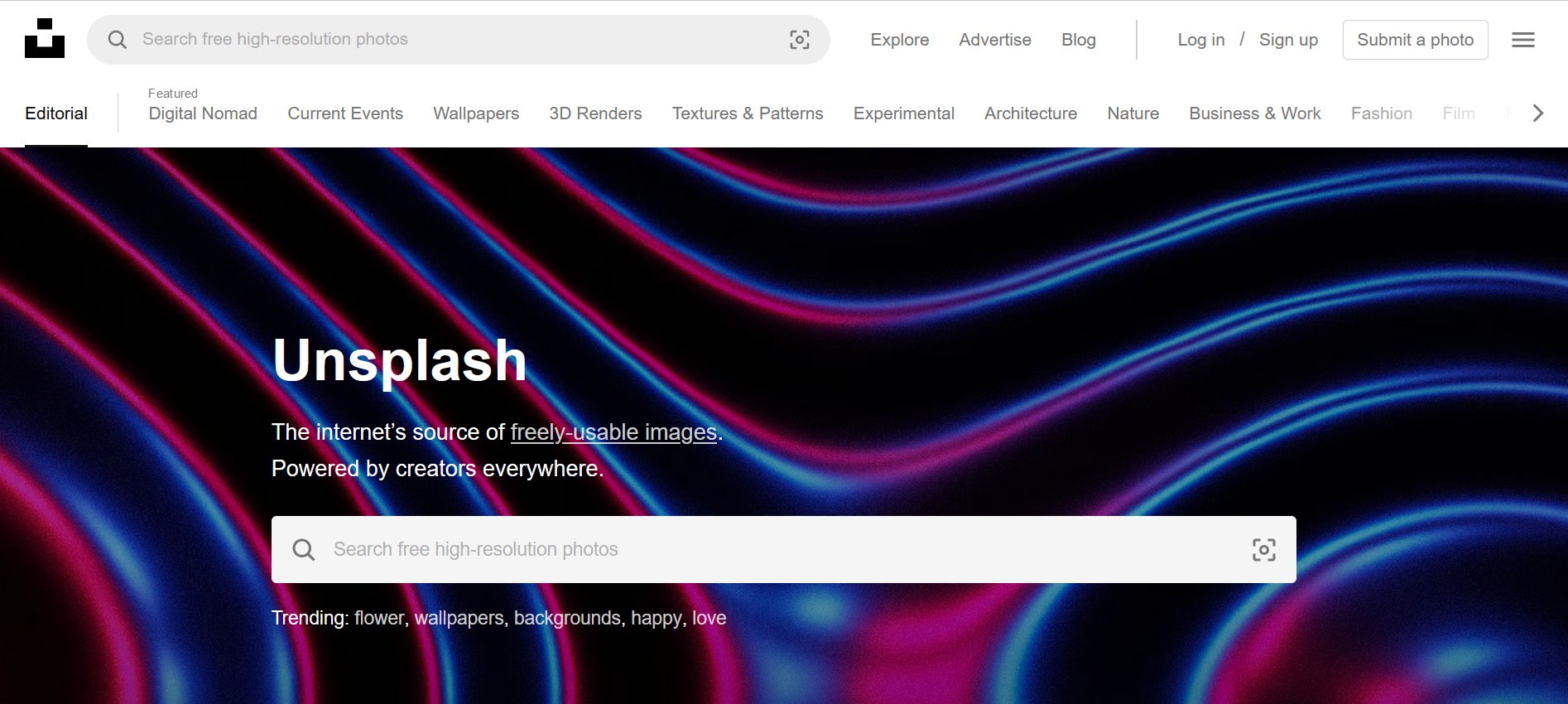This screenshot has height=704, width=1568.
Task: Switch to the Wallpapers category
Action: [476, 113]
